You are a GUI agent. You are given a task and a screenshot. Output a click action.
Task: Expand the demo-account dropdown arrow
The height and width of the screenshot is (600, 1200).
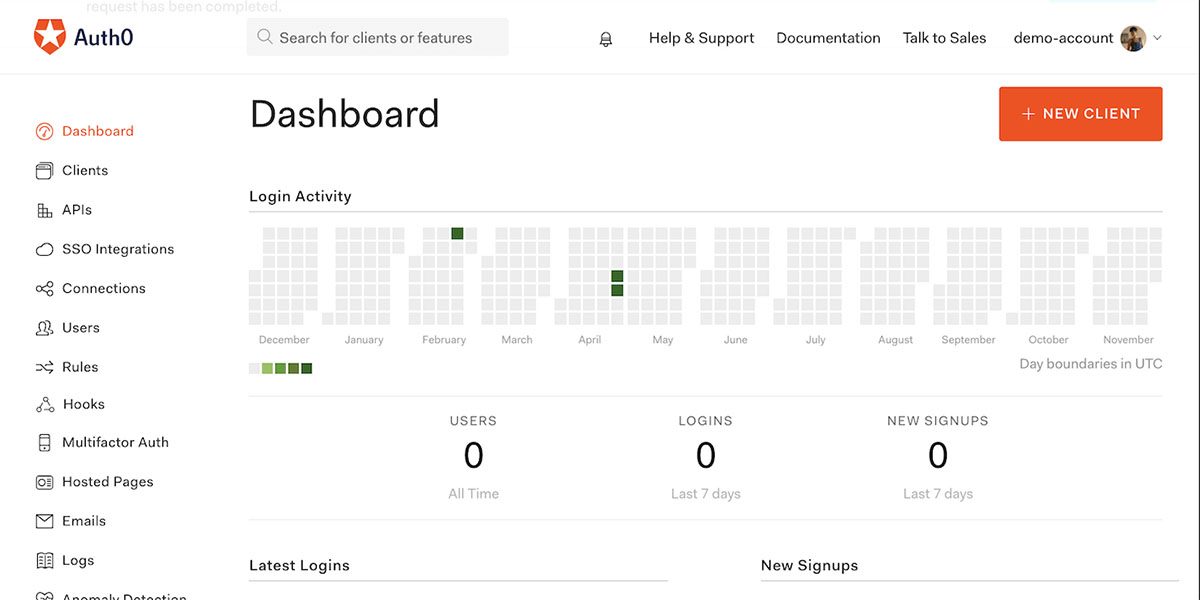(x=1158, y=38)
